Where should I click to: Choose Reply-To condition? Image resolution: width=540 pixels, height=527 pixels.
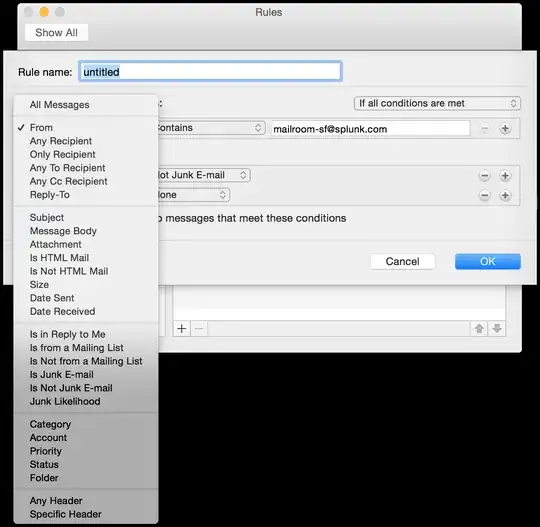[86, 195]
